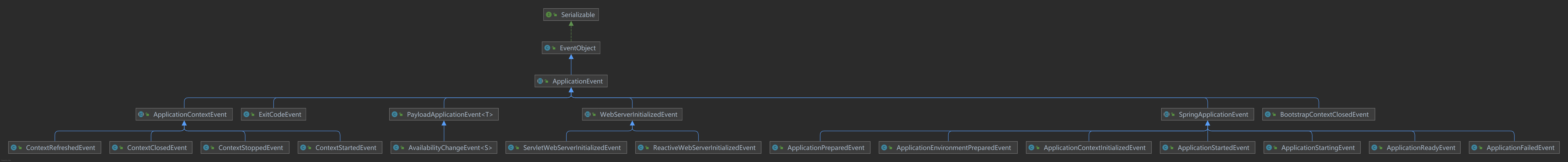
Task: Click the green interface icon on Serializable
Action: [548, 15]
